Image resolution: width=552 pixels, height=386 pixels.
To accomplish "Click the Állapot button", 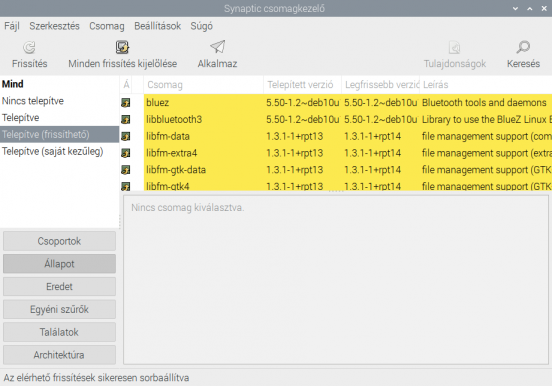I will 59,264.
